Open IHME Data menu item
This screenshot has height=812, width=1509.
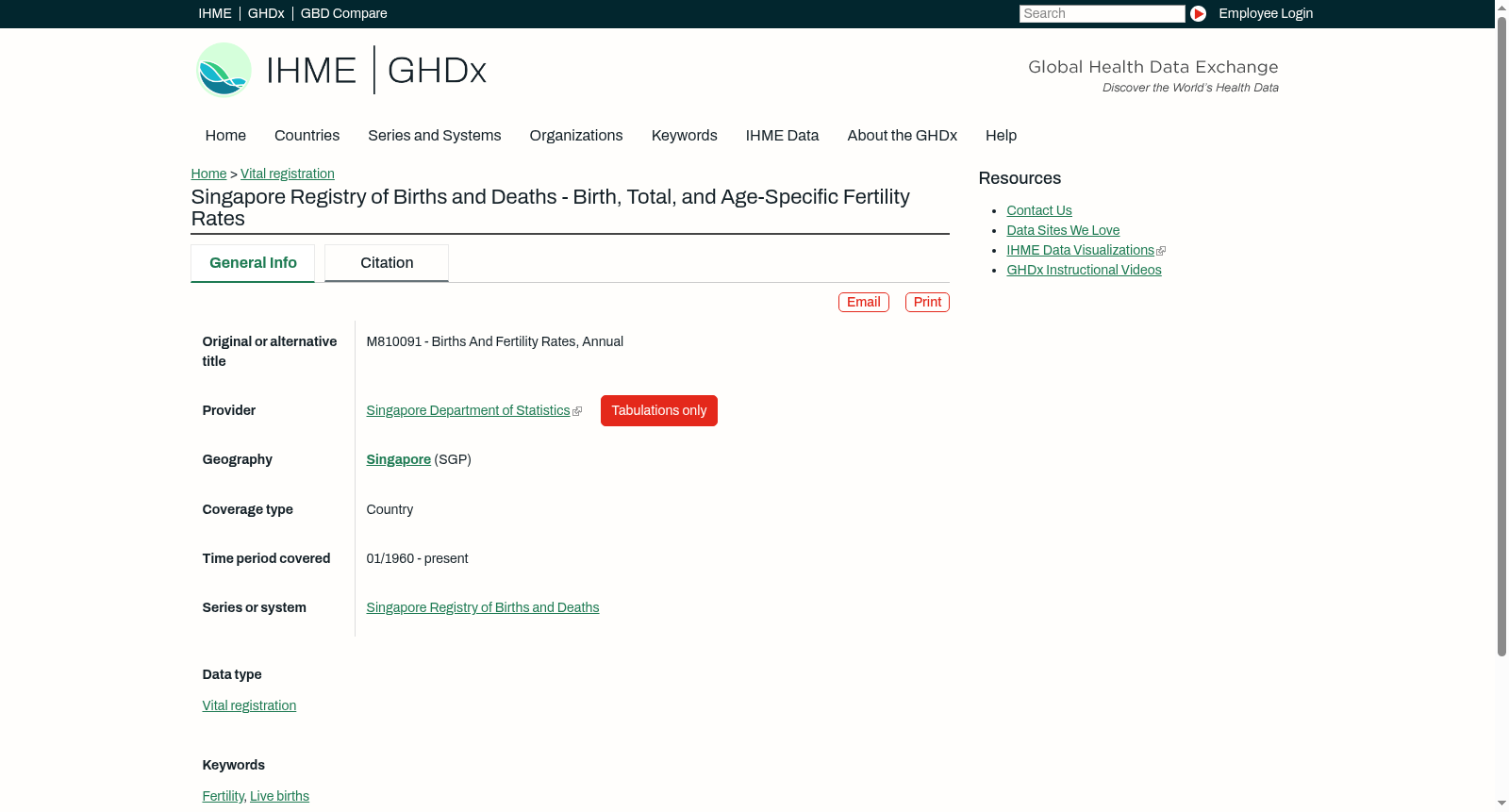(x=783, y=135)
